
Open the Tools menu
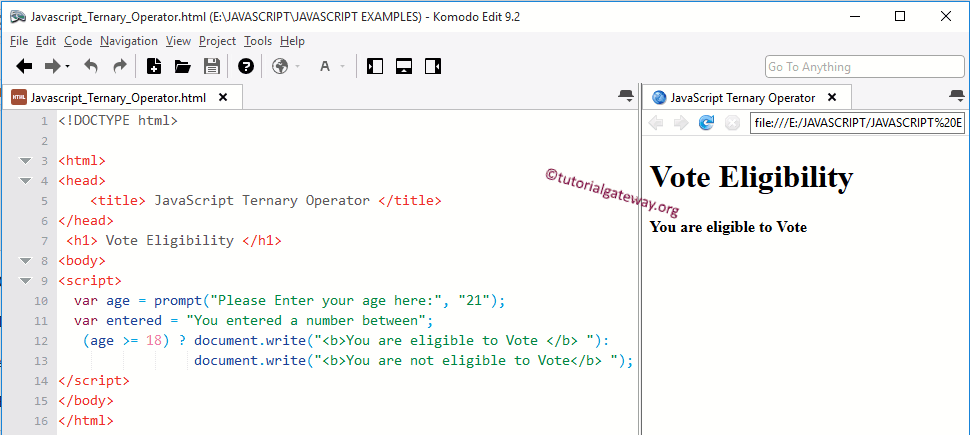tap(258, 41)
